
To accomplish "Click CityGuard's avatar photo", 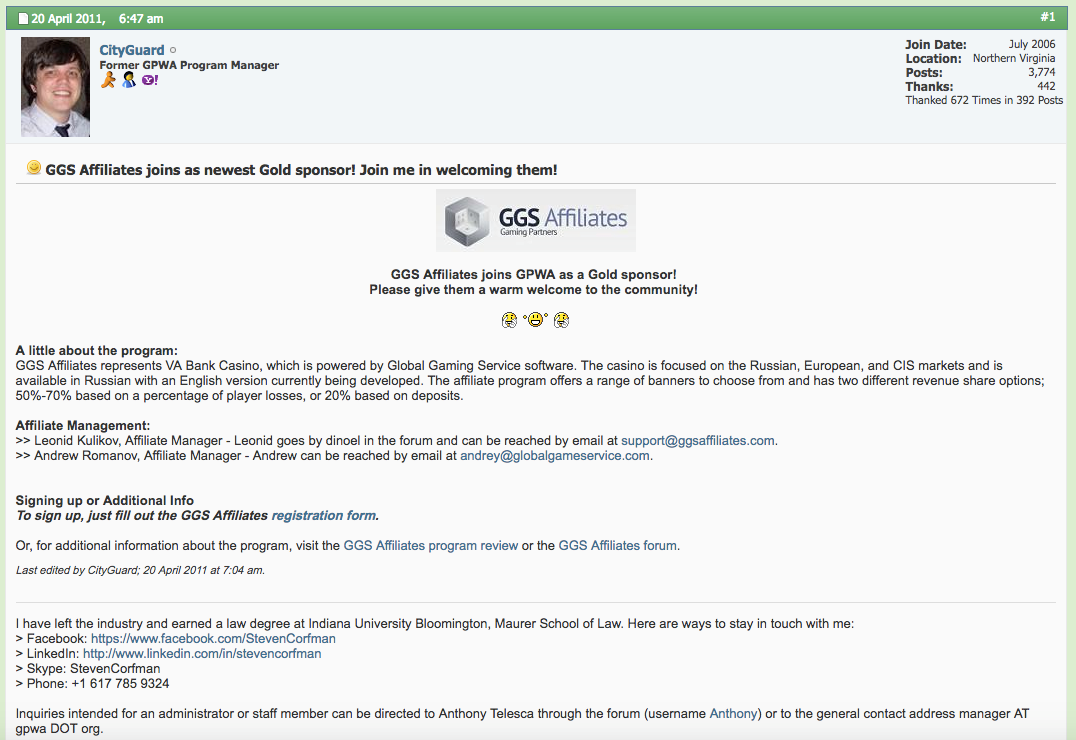I will [55, 87].
